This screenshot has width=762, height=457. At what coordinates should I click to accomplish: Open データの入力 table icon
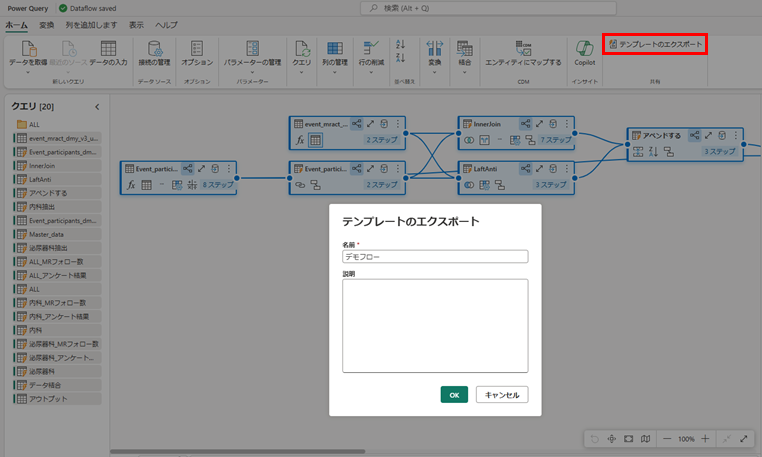coord(108,49)
